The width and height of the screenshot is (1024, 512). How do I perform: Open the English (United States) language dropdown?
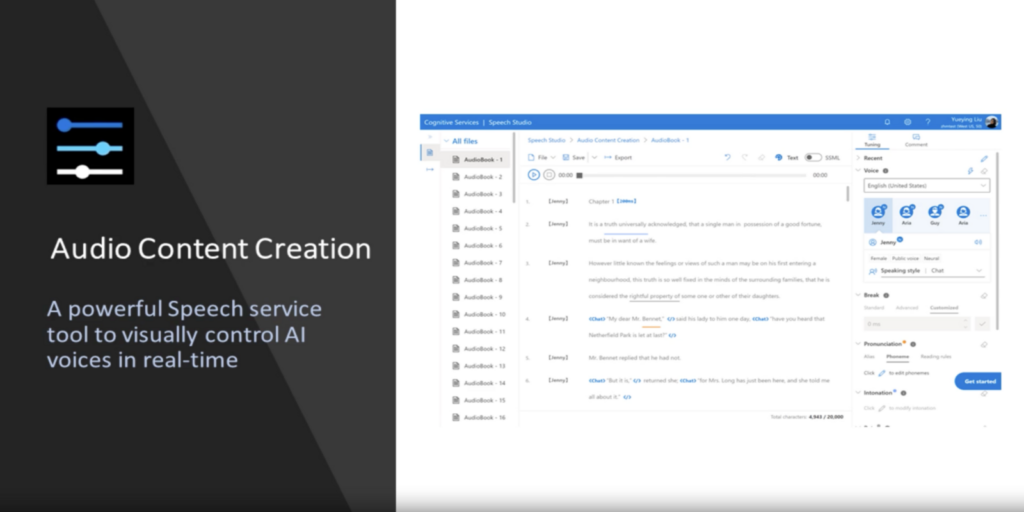(927, 186)
